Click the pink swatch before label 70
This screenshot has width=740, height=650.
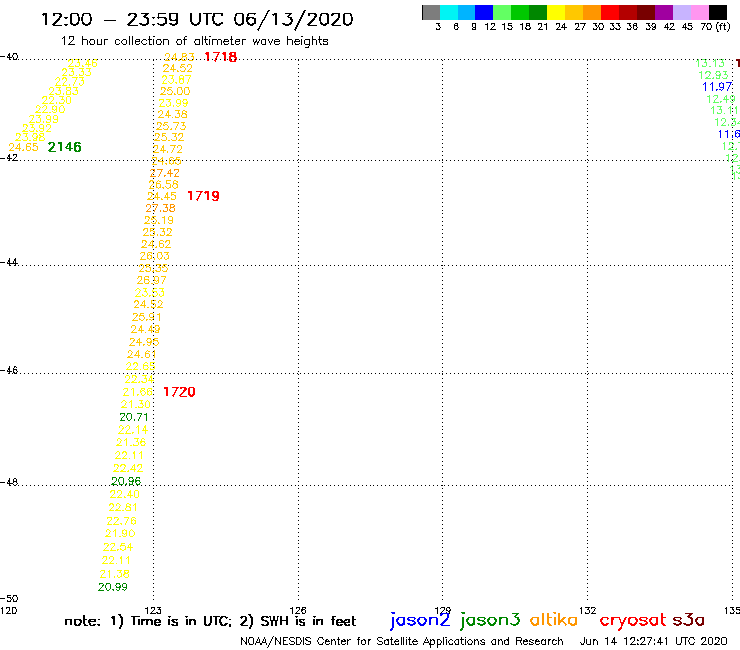pos(700,12)
